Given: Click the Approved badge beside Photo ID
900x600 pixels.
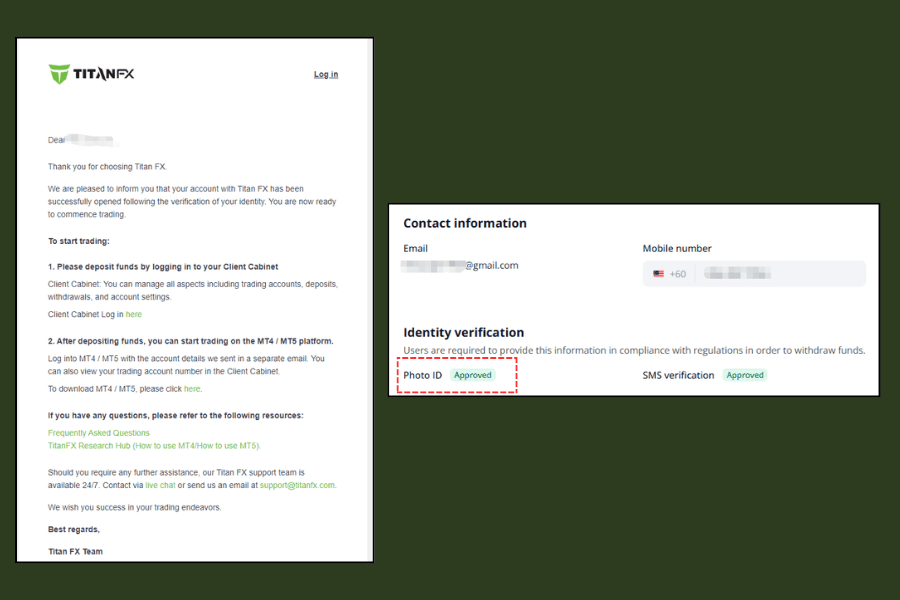Looking at the screenshot, I should point(472,375).
